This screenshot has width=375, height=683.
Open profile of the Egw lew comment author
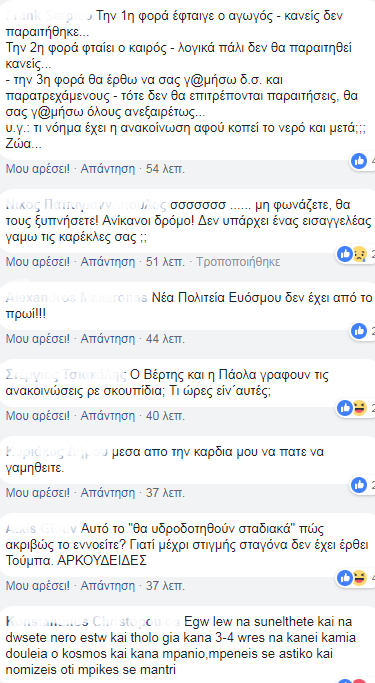click(93, 621)
